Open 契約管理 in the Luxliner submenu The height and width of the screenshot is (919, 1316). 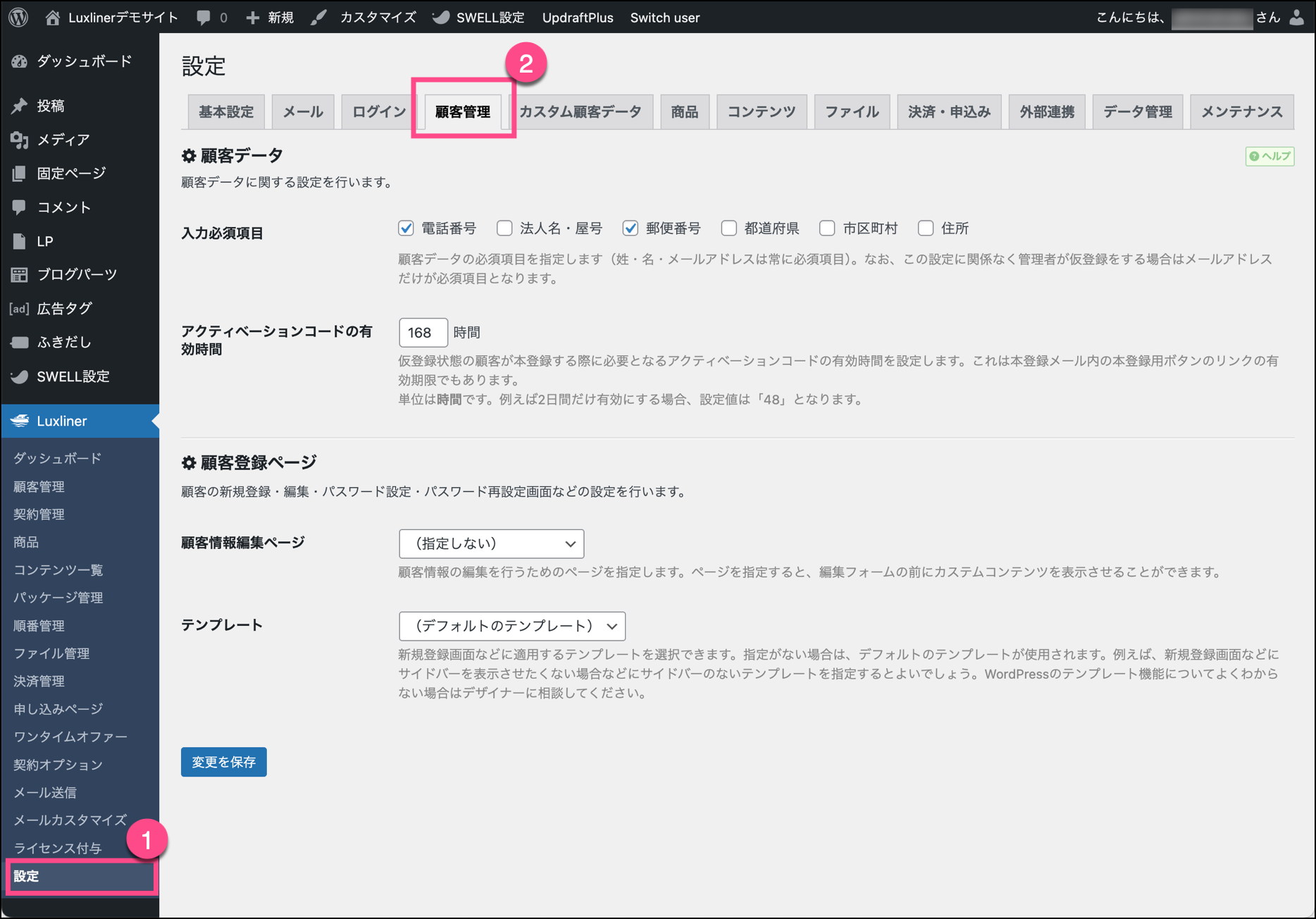39,514
